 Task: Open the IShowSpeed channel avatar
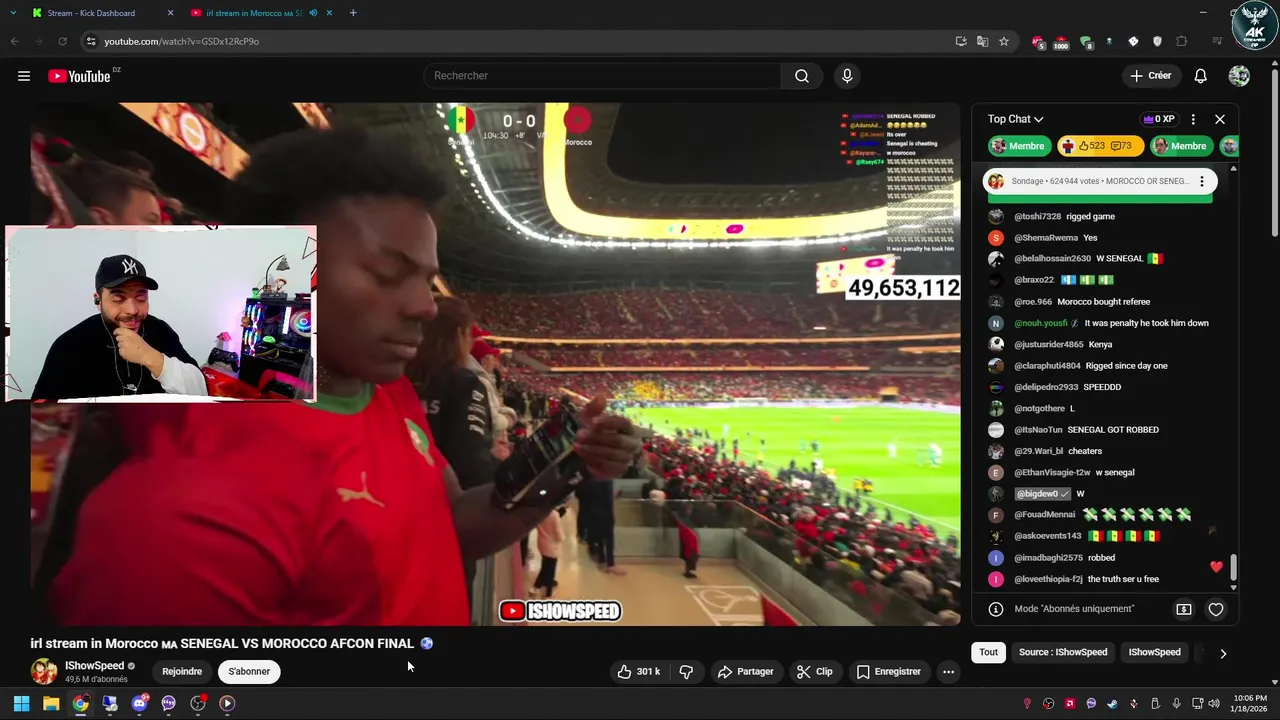(44, 672)
